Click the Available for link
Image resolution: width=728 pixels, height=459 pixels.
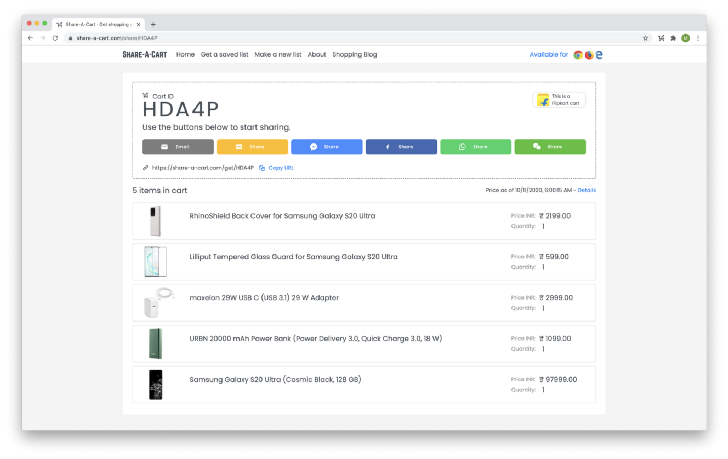[x=549, y=55]
